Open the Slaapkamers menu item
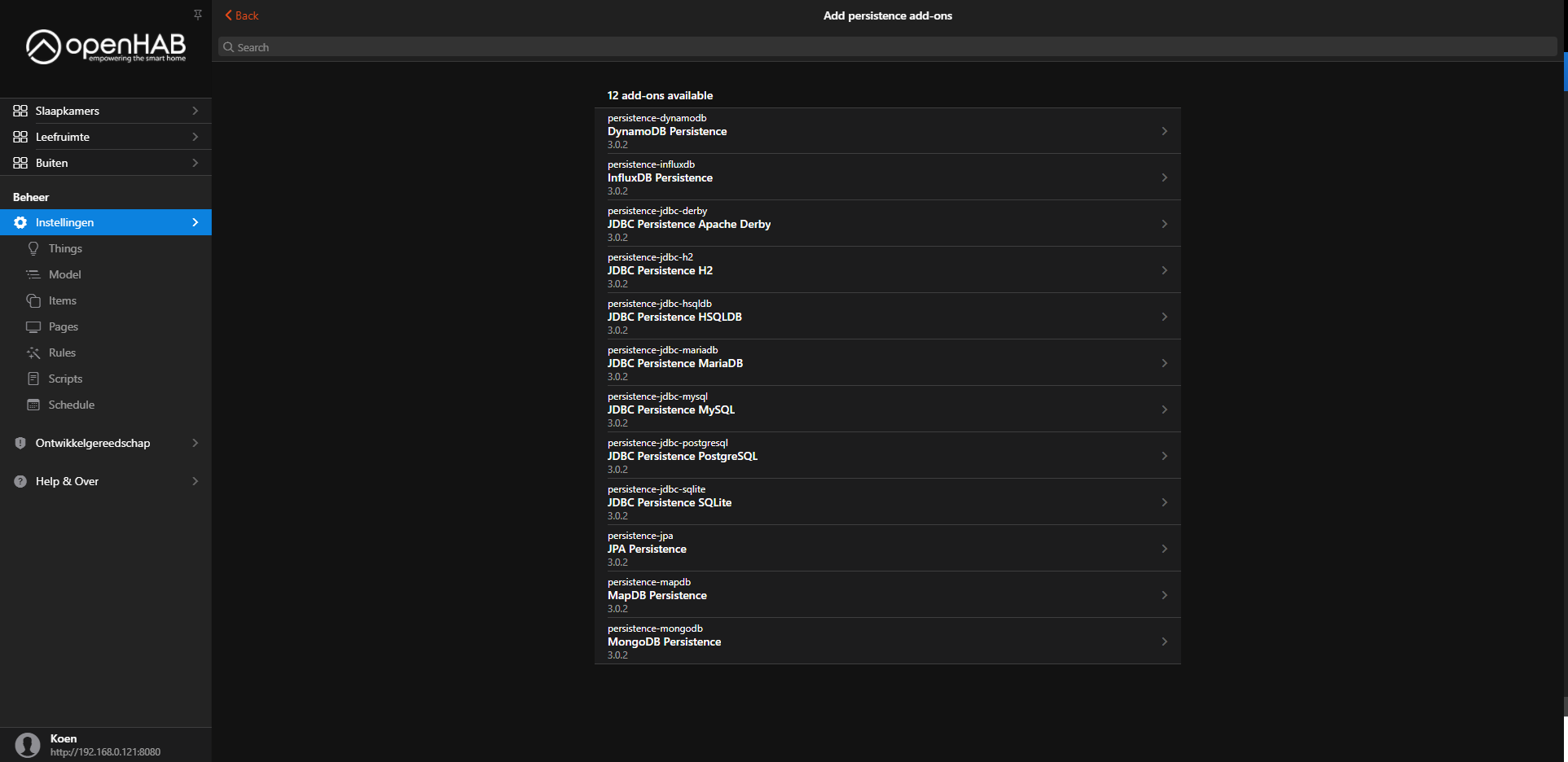The image size is (1568, 762). coord(106,111)
